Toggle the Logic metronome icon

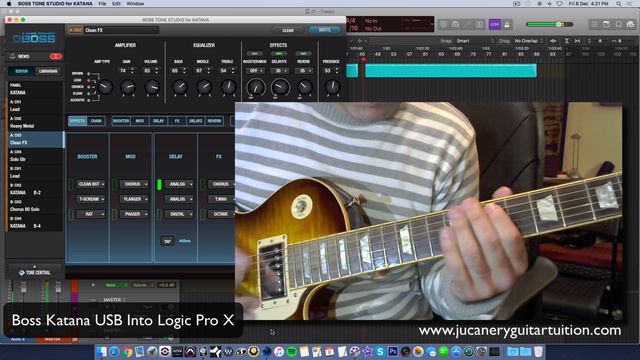pyautogui.click(x=507, y=24)
